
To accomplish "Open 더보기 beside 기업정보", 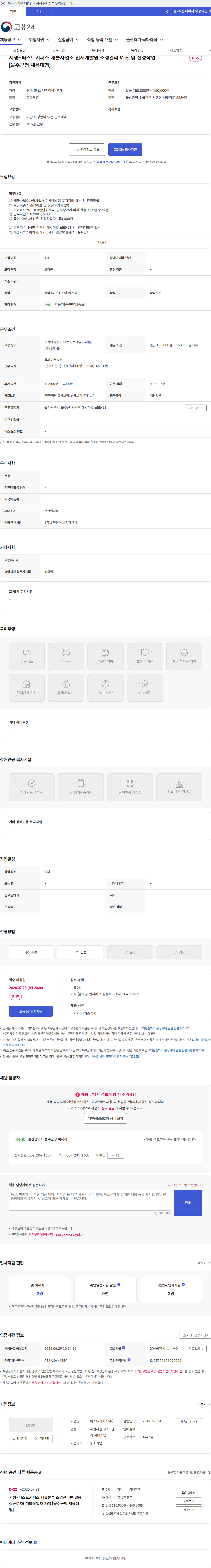I will pyautogui.click(x=204, y=1404).
